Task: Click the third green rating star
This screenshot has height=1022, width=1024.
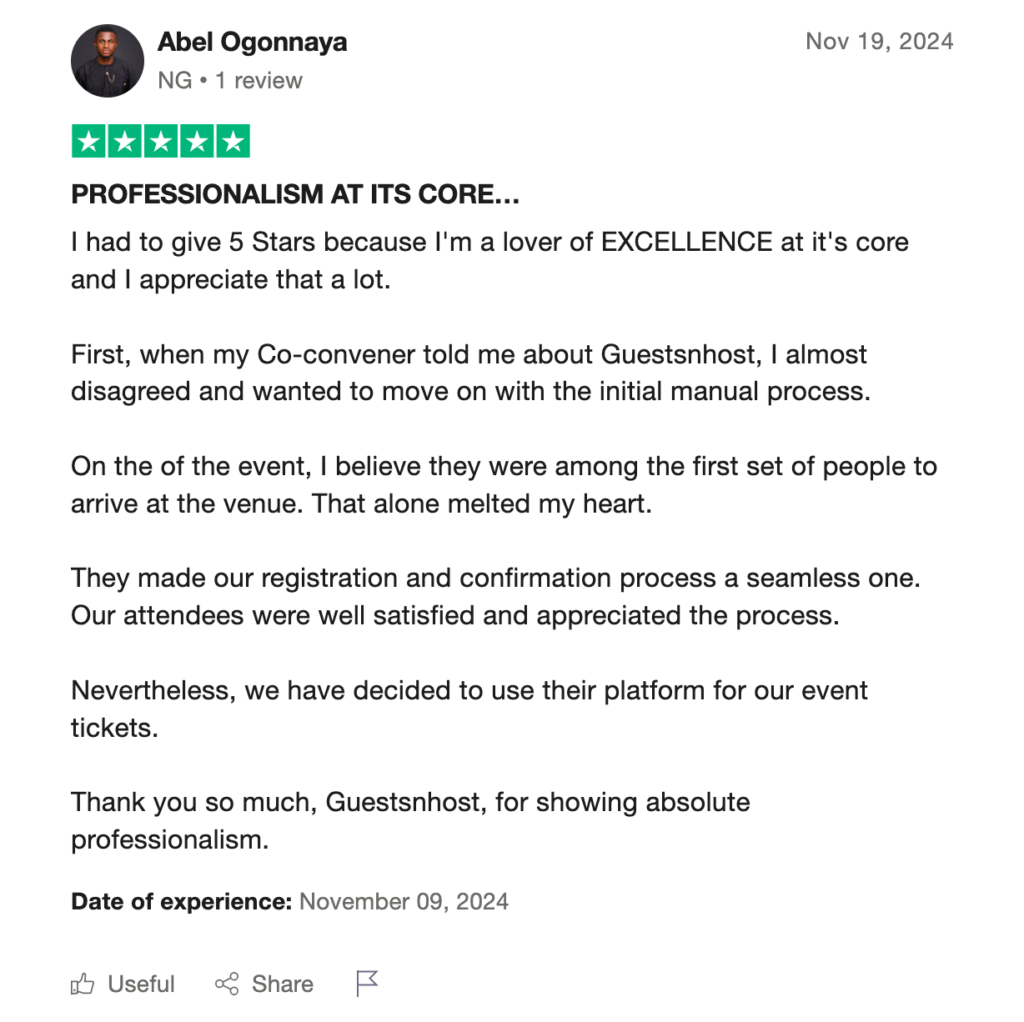Action: click(x=161, y=141)
